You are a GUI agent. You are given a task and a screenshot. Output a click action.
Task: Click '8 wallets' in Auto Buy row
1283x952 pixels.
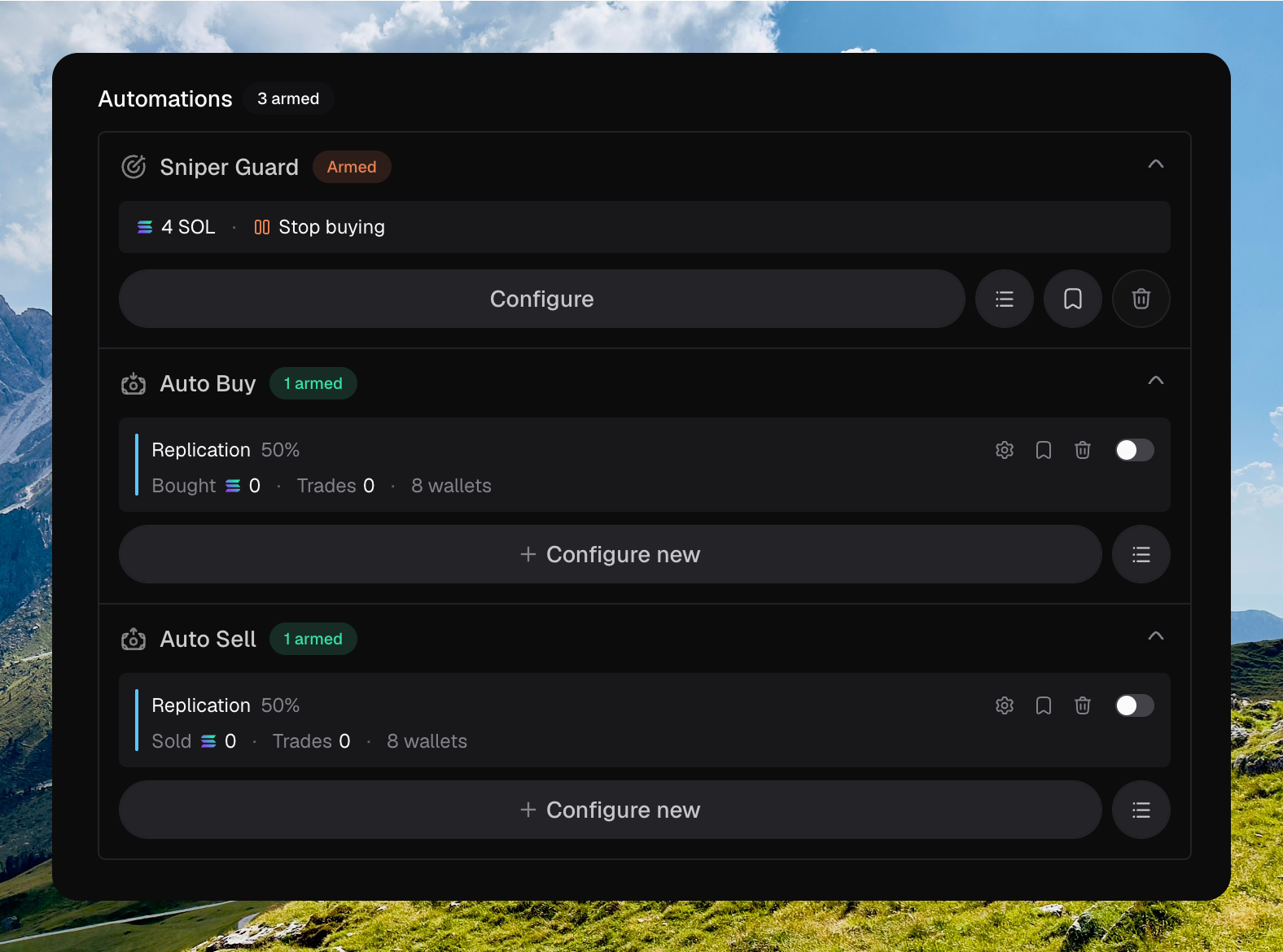point(451,486)
